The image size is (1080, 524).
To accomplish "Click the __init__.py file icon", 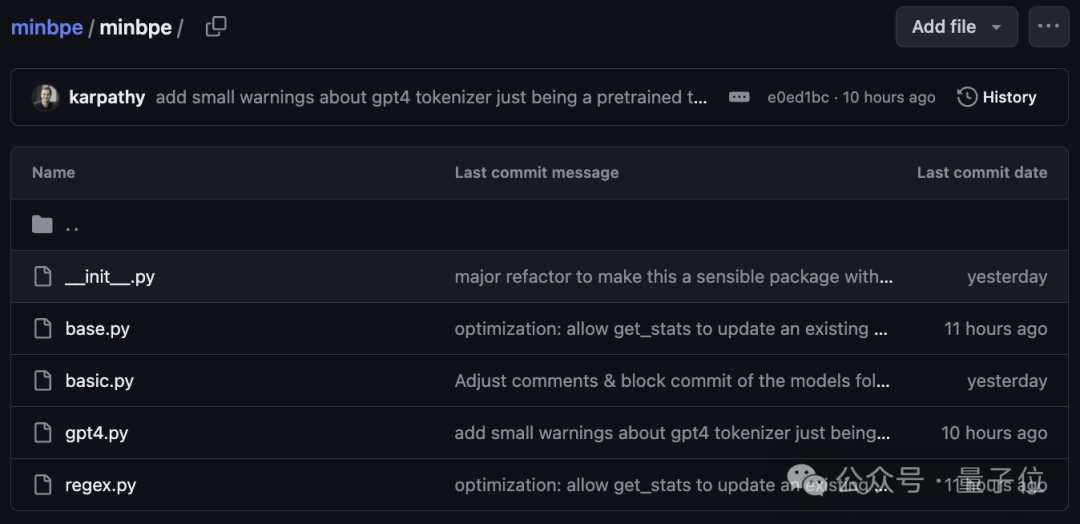I will (x=42, y=277).
